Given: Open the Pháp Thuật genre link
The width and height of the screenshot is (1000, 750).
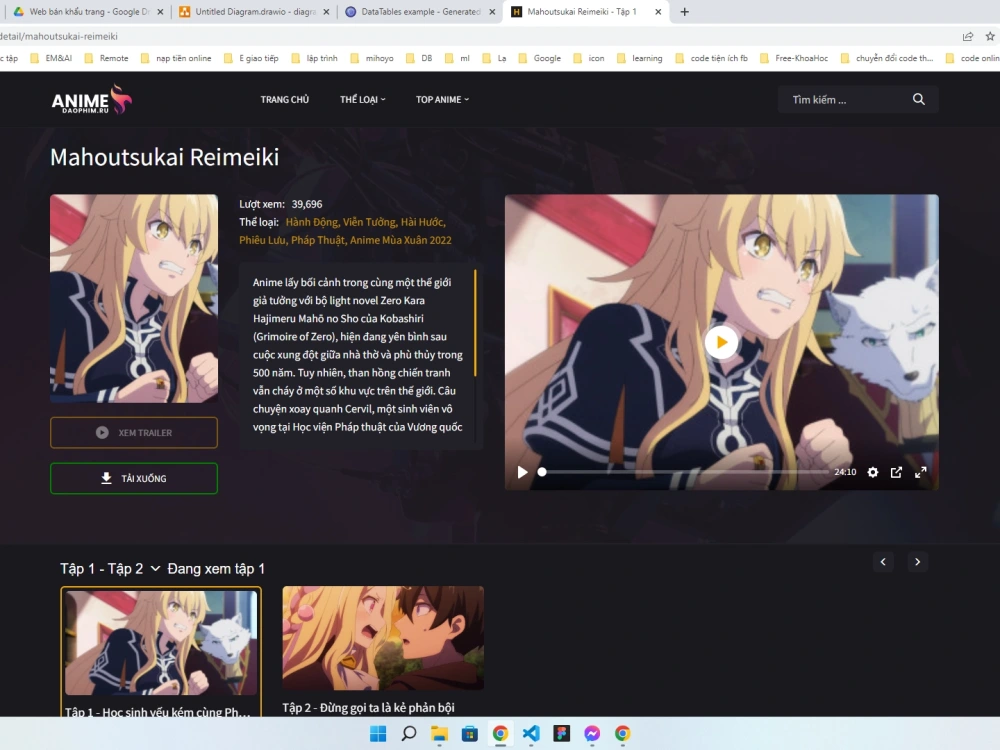Looking at the screenshot, I should click(x=318, y=240).
